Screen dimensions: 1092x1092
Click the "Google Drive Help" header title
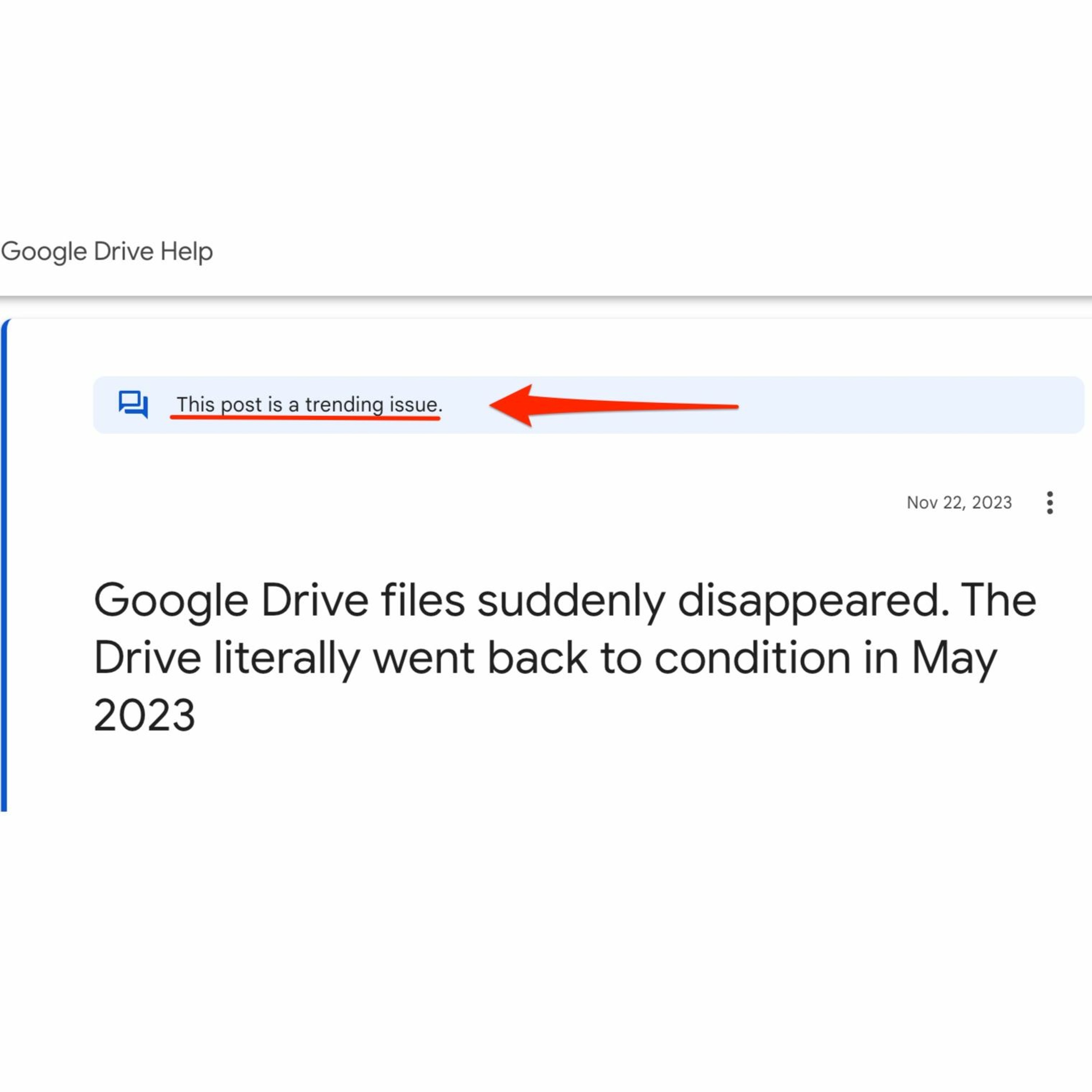[x=107, y=251]
